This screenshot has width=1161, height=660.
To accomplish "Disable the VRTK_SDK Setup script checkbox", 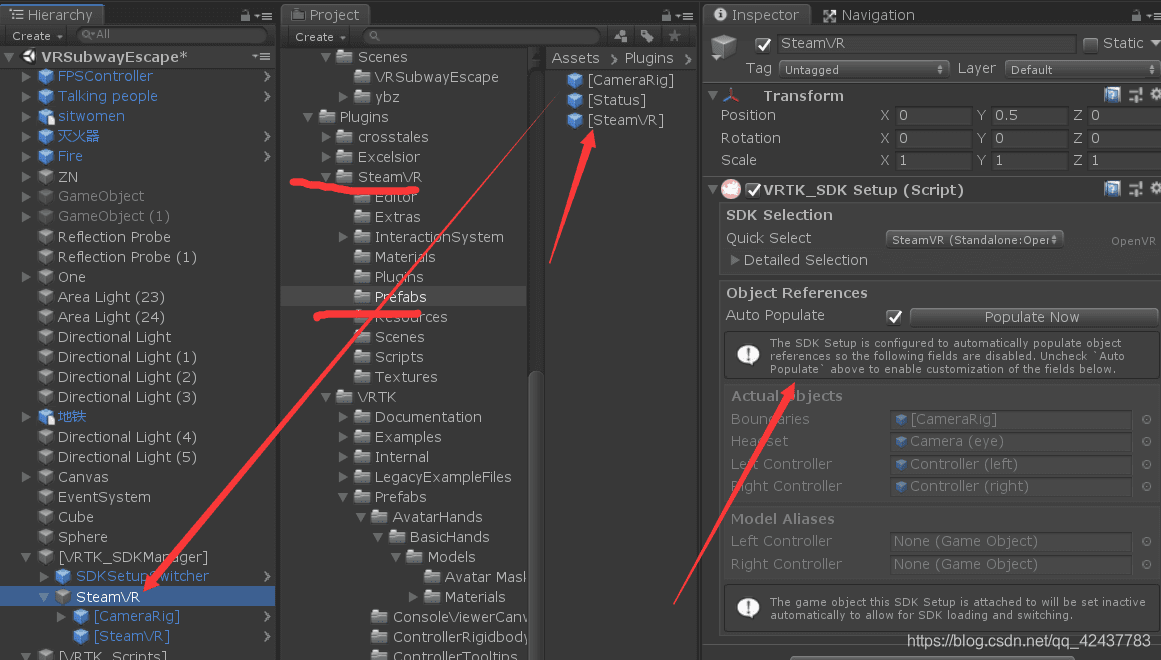I will 753,190.
